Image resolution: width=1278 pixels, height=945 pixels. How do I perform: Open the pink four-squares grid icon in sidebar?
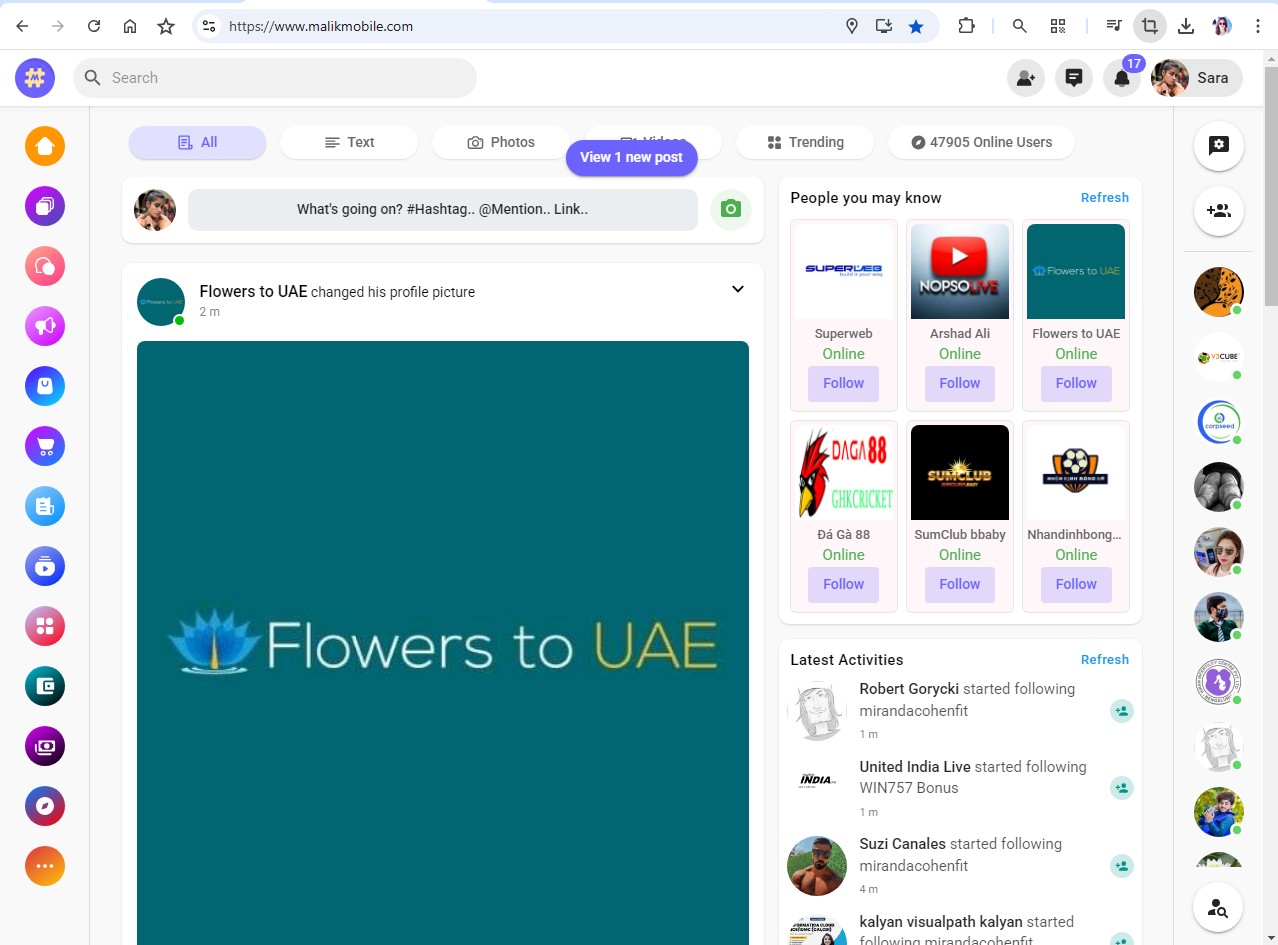tap(45, 626)
